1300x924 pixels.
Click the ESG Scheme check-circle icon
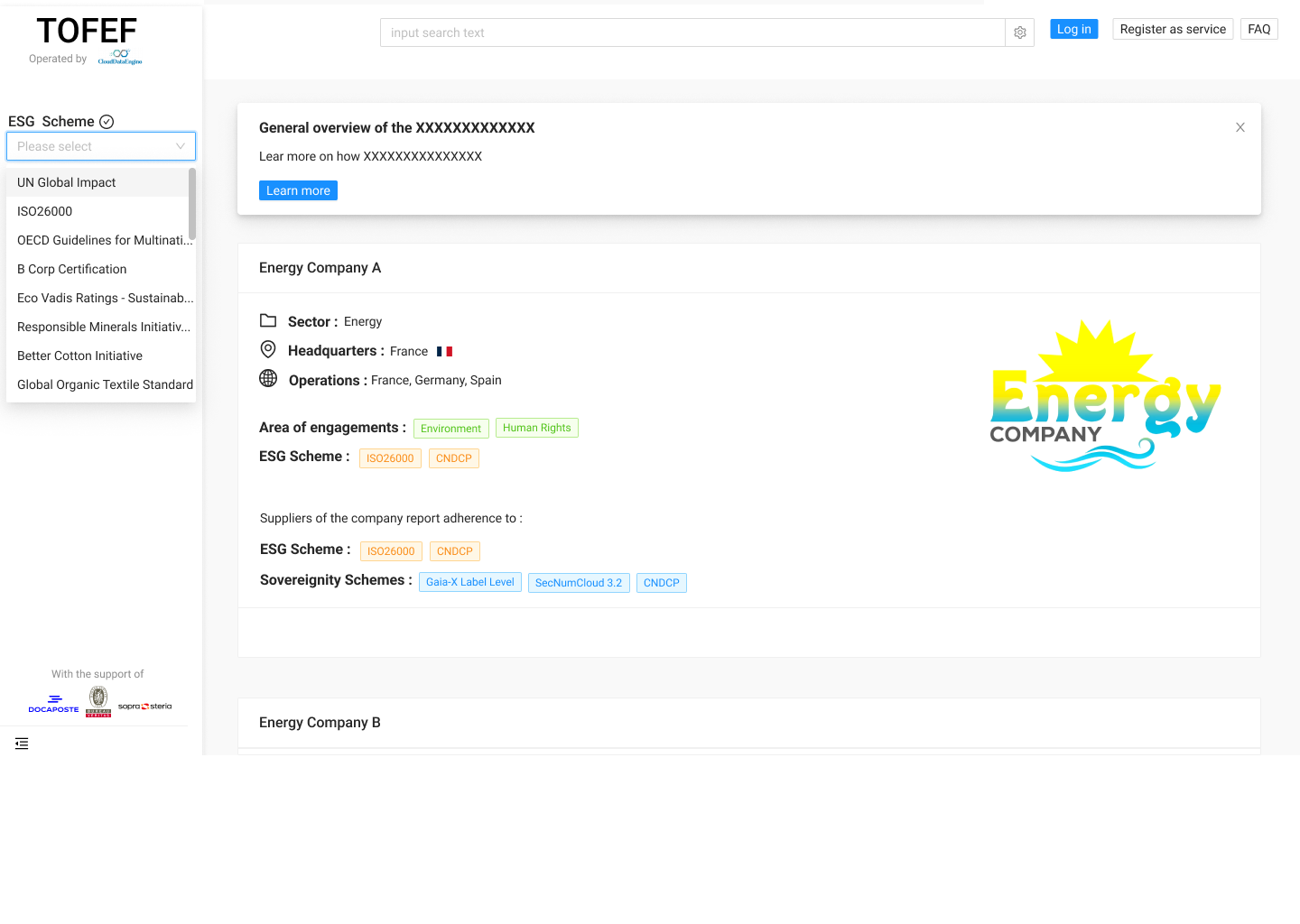(107, 122)
